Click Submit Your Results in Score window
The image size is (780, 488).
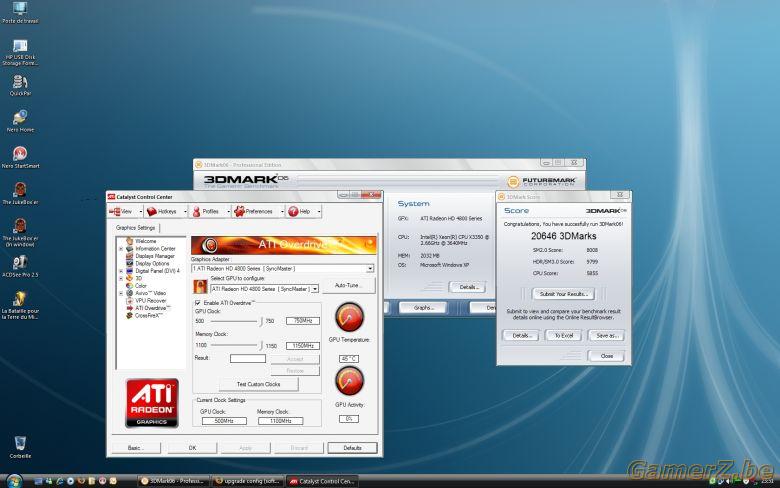564,294
